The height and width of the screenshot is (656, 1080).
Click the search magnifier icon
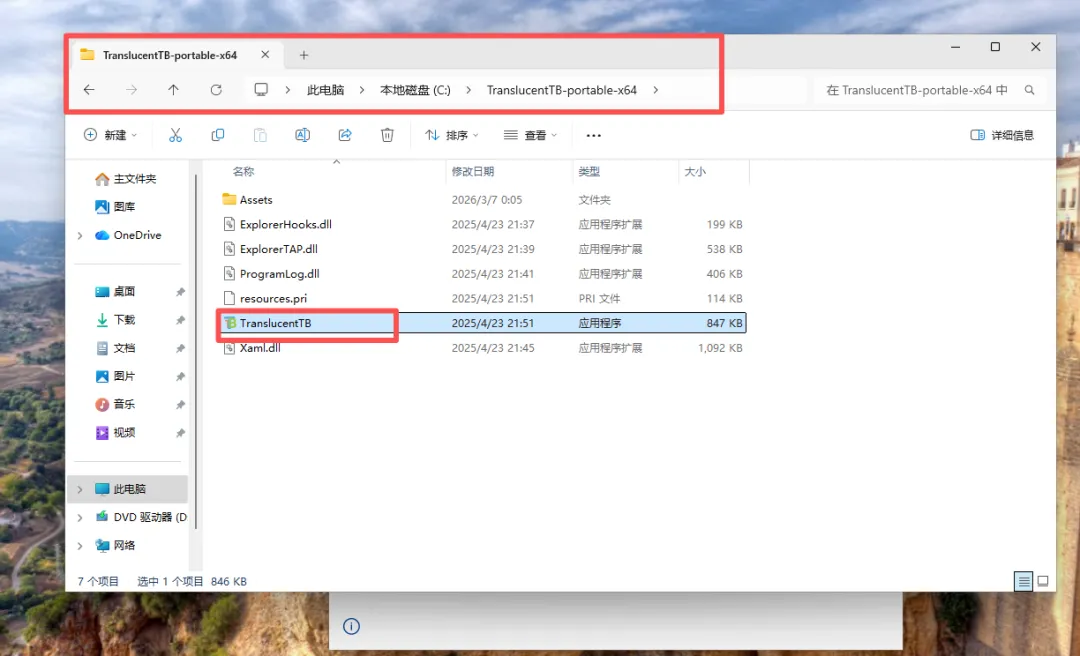(x=1030, y=90)
